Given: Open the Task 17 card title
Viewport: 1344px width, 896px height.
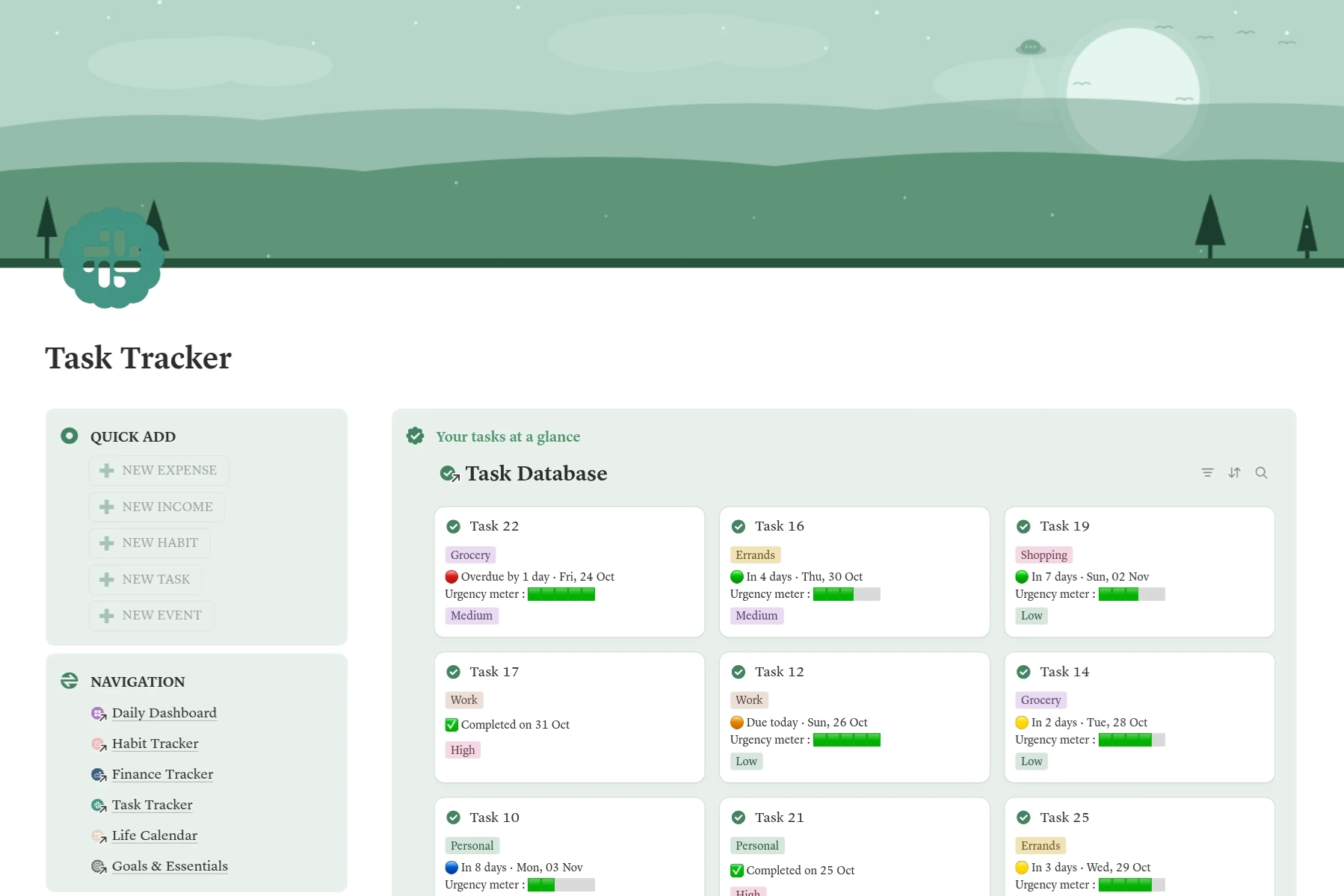Looking at the screenshot, I should pos(494,672).
